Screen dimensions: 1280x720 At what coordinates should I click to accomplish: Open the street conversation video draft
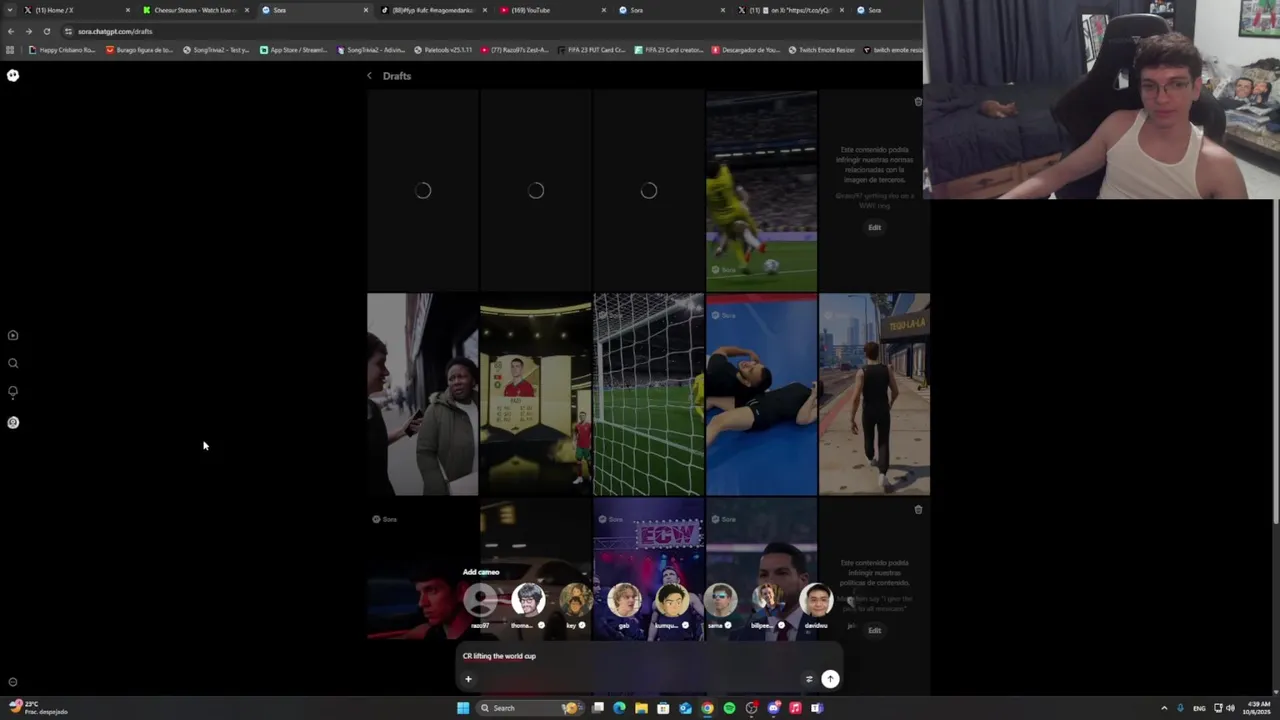pyautogui.click(x=422, y=394)
